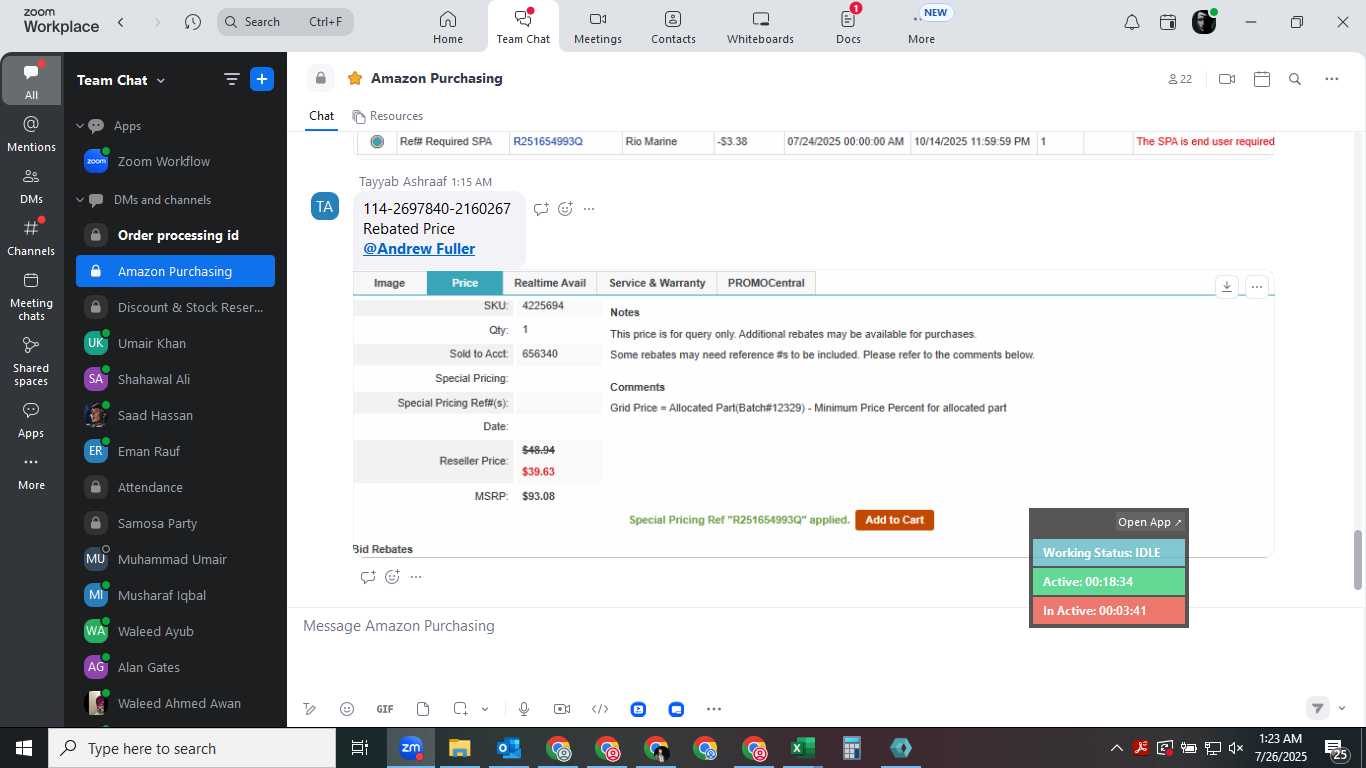Open the Channels section
Screen dimensions: 1366x768
[x=31, y=238]
